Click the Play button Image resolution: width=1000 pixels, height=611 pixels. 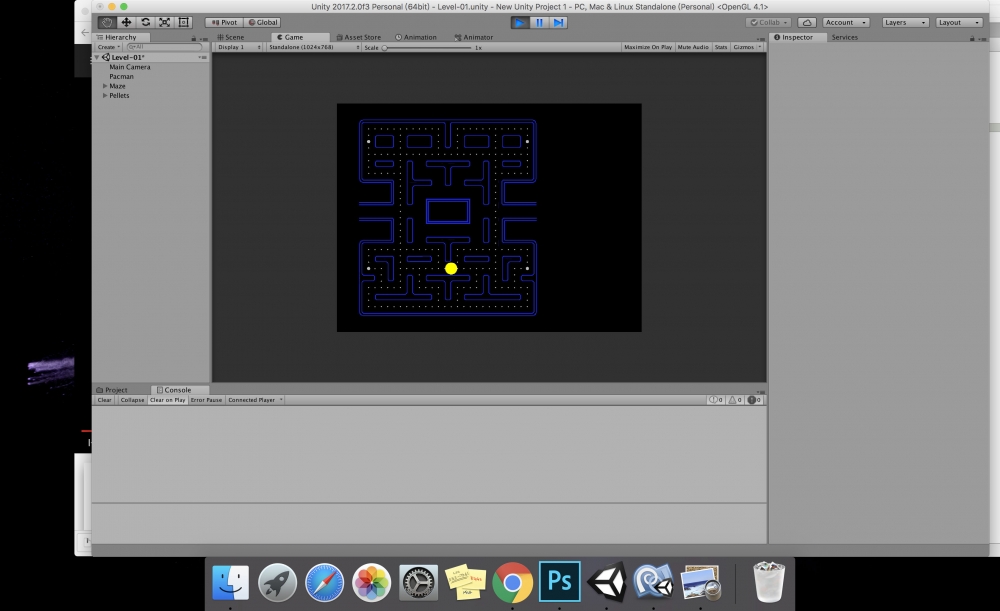click(x=520, y=22)
